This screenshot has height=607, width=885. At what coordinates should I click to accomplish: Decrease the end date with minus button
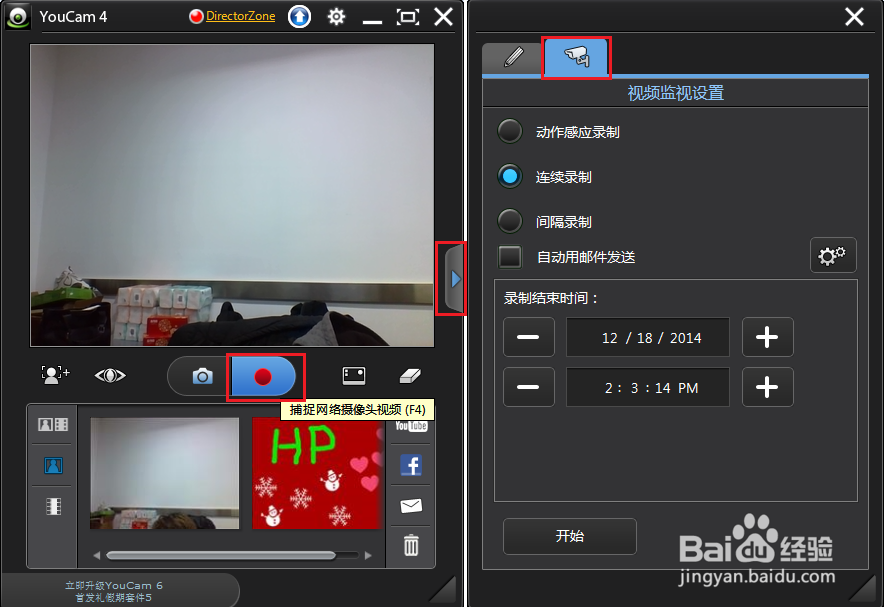click(529, 337)
